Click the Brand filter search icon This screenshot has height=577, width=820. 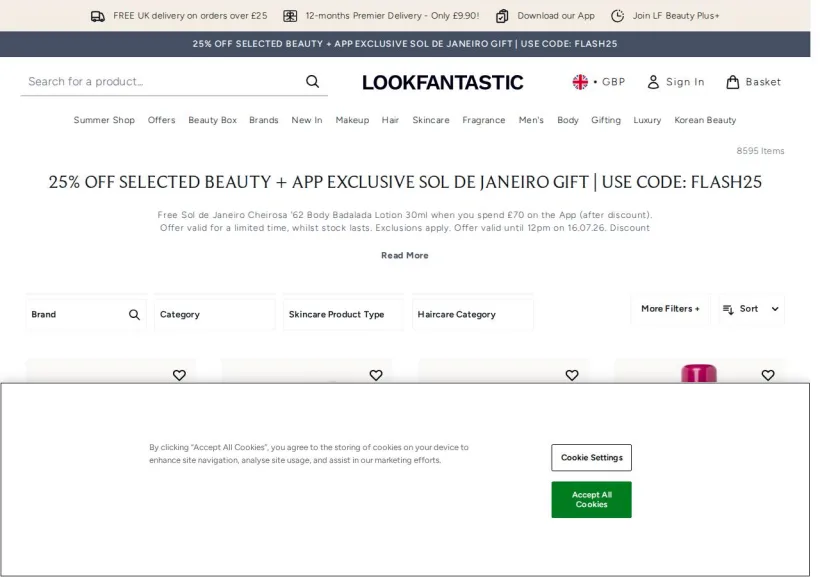(134, 314)
